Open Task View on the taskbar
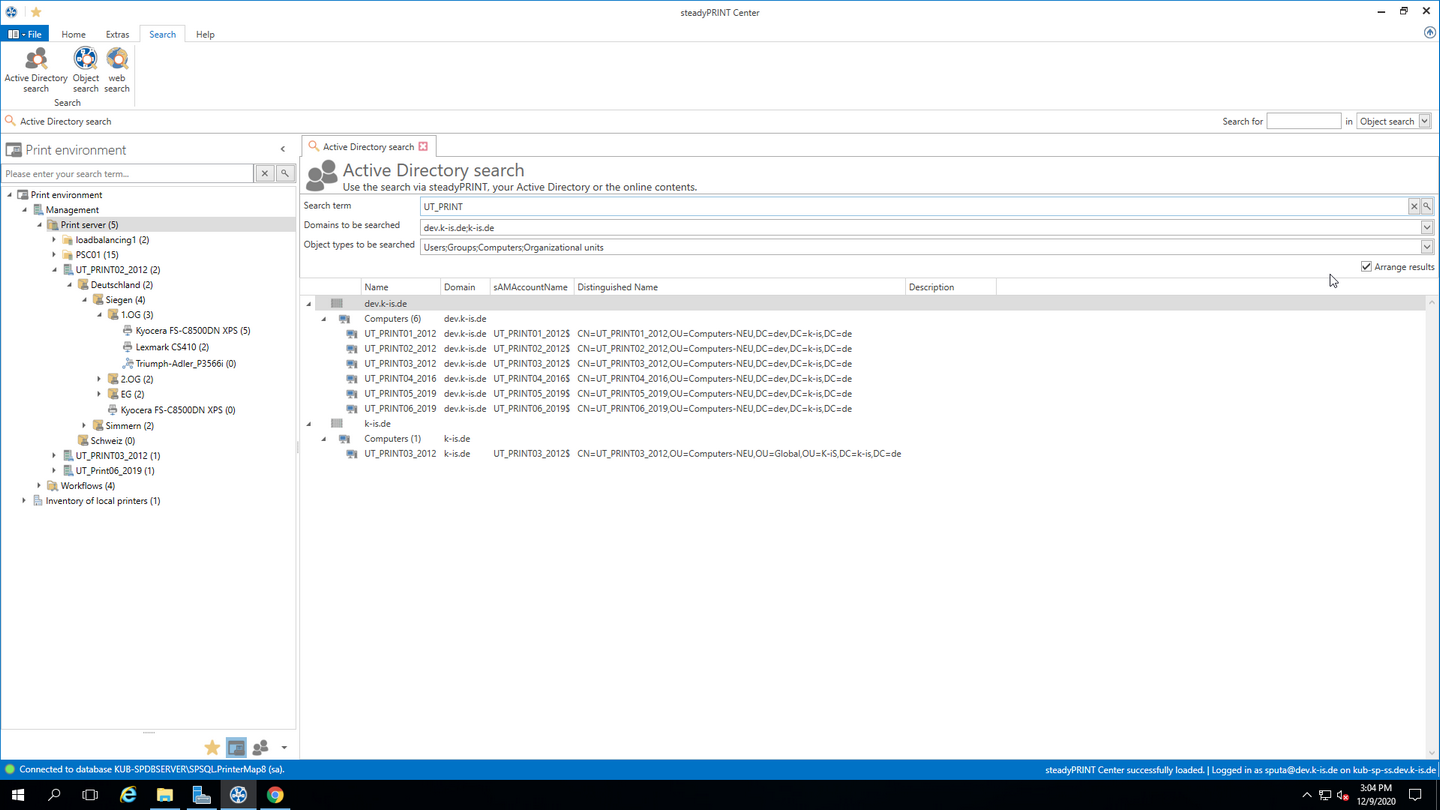This screenshot has height=810, width=1440. (x=90, y=795)
